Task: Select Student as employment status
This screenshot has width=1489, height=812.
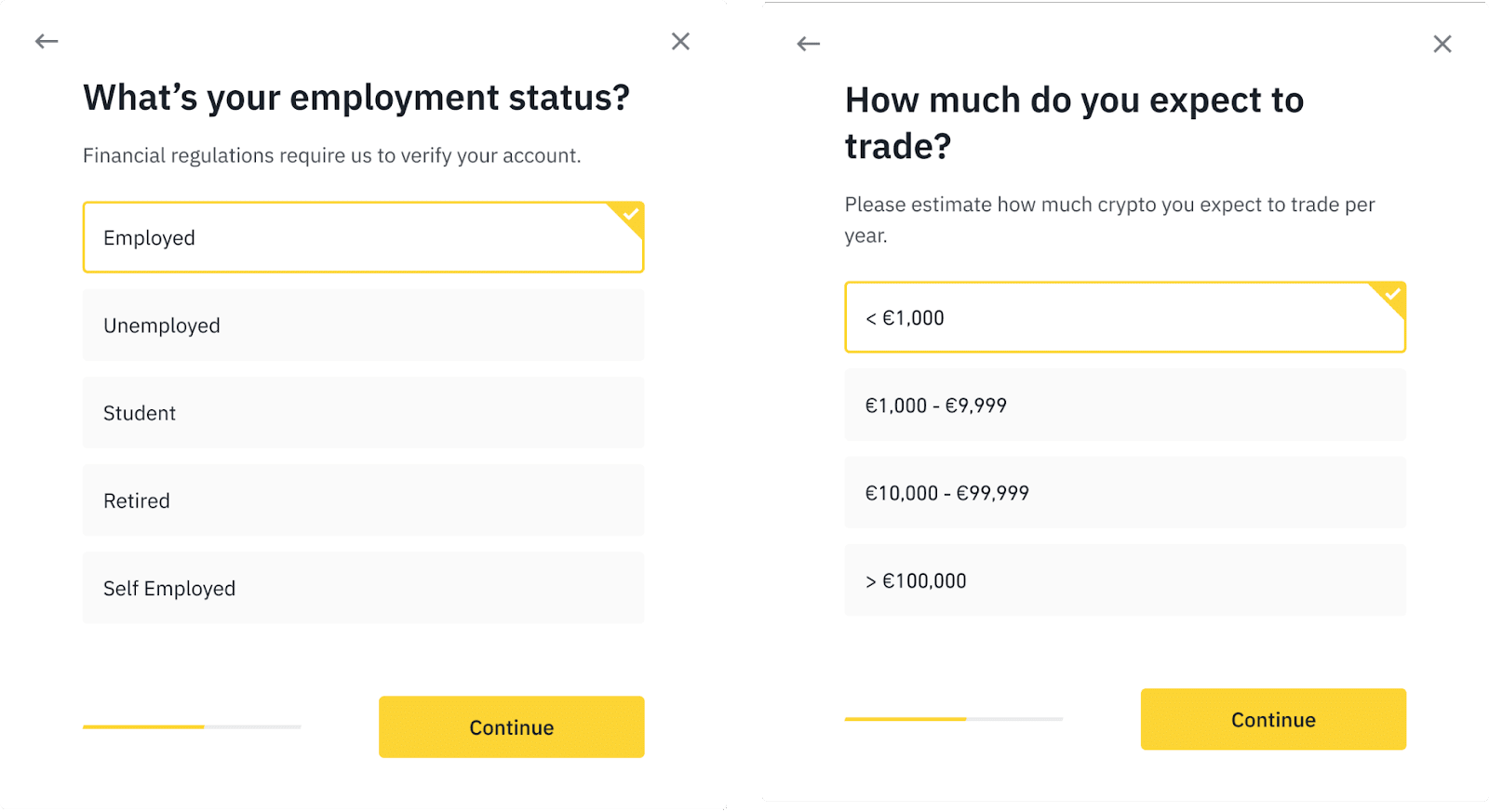Action: [x=363, y=413]
